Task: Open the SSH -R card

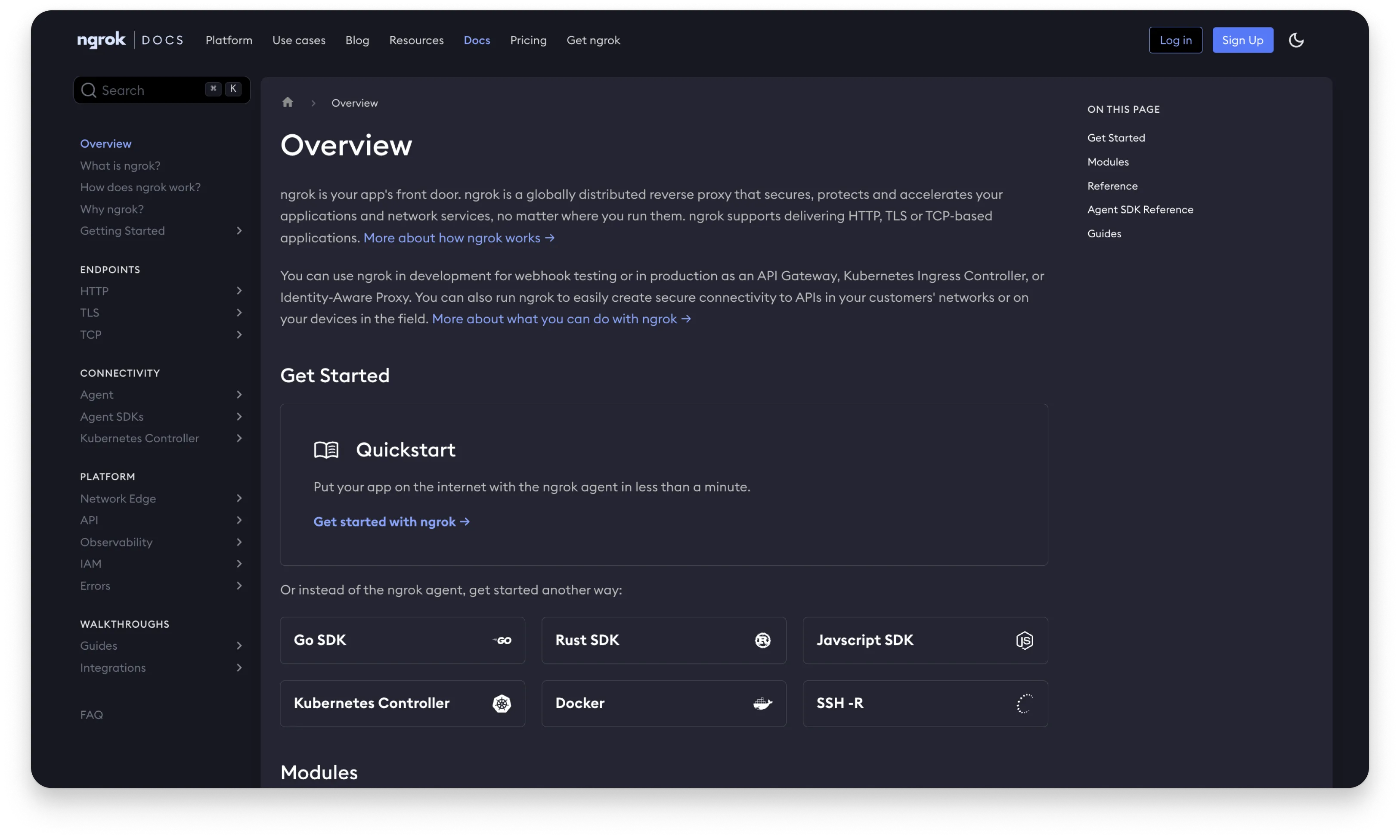Action: [x=925, y=704]
